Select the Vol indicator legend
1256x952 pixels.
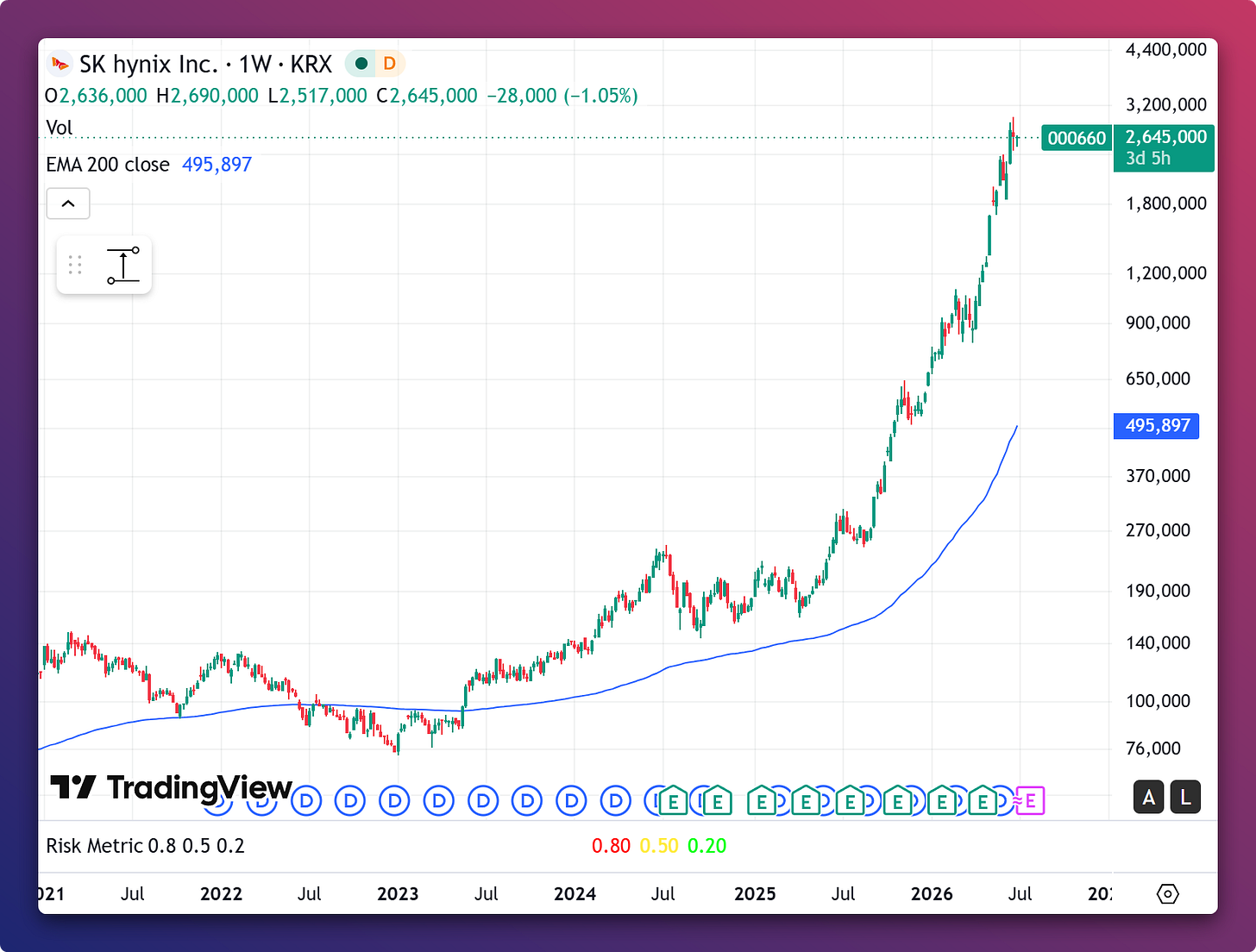(59, 128)
